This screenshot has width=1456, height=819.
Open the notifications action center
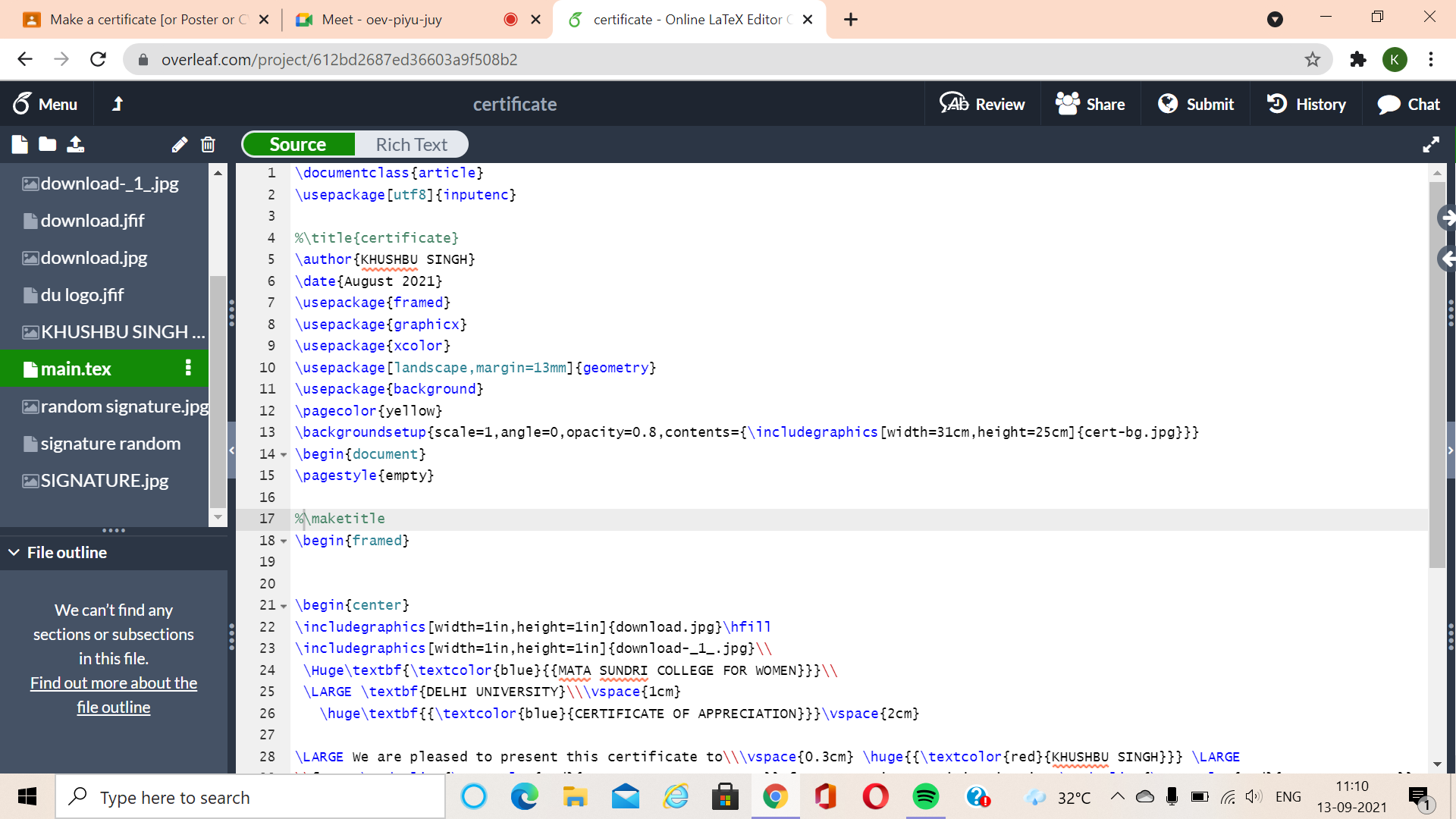coord(1420,797)
